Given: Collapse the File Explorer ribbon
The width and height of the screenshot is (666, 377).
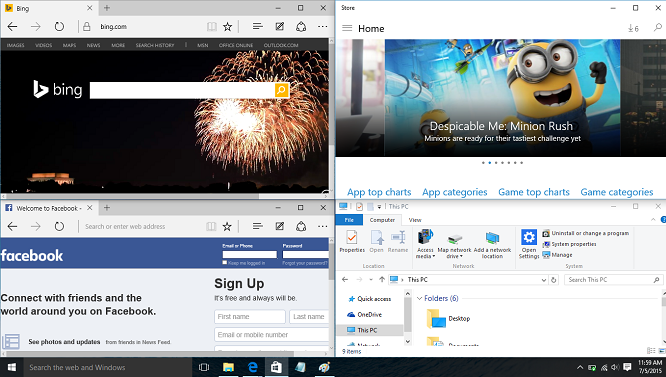Looking at the screenshot, I should (653, 219).
